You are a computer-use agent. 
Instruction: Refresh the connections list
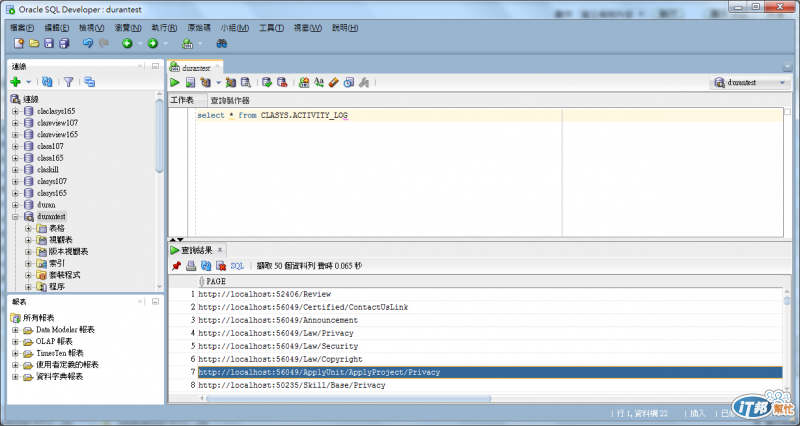[47, 82]
